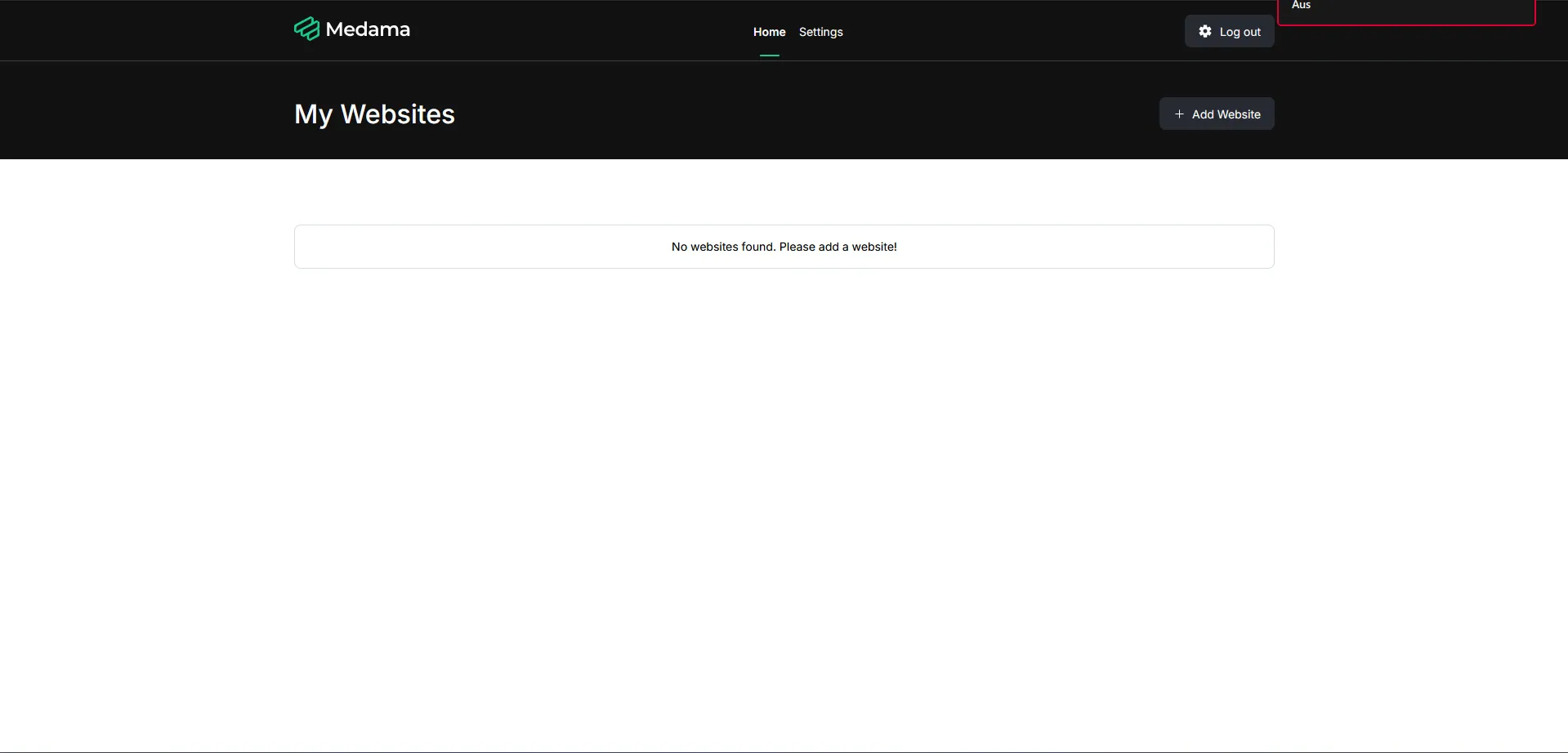Viewport: 1568px width, 753px height.
Task: Switch to the Settings tab
Action: [820, 32]
